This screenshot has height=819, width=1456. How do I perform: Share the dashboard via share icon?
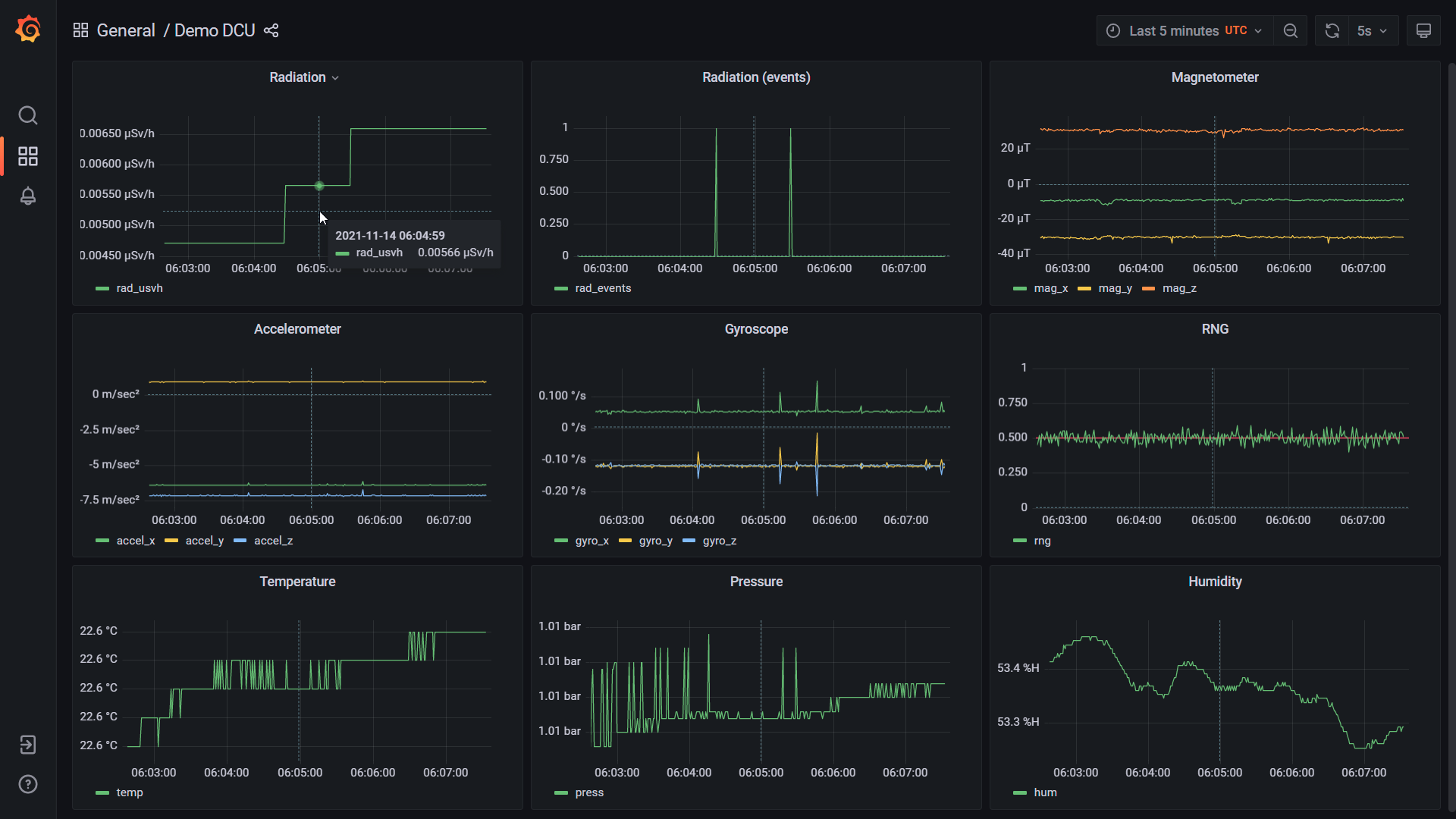[271, 30]
